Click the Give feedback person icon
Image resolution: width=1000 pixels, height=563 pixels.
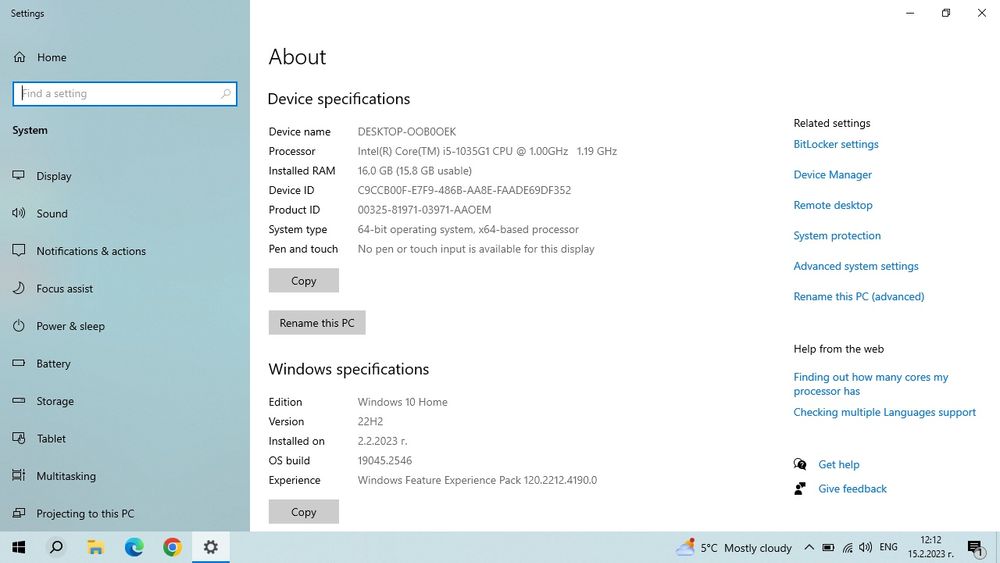click(800, 488)
